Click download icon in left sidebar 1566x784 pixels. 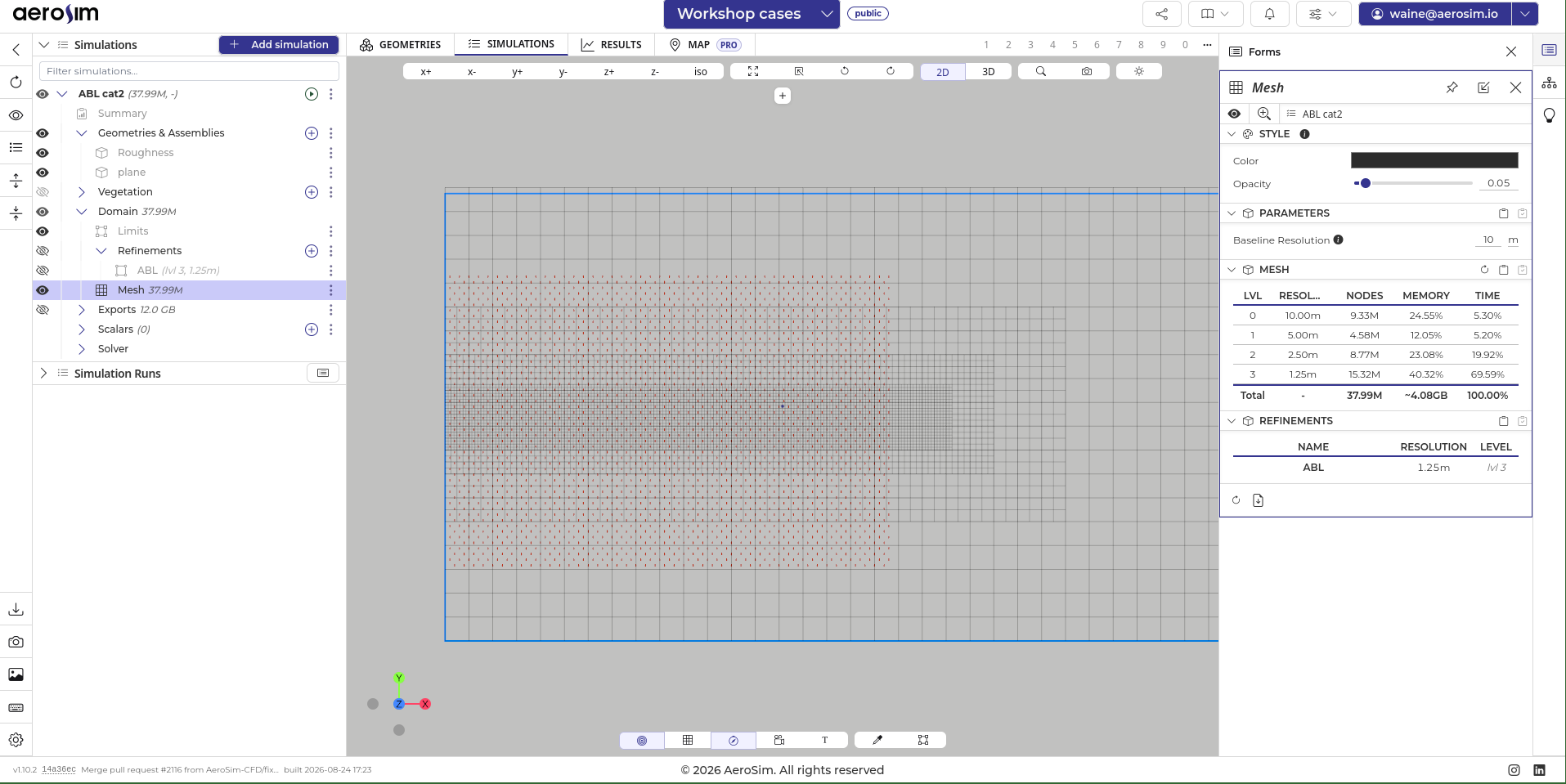coord(16,609)
